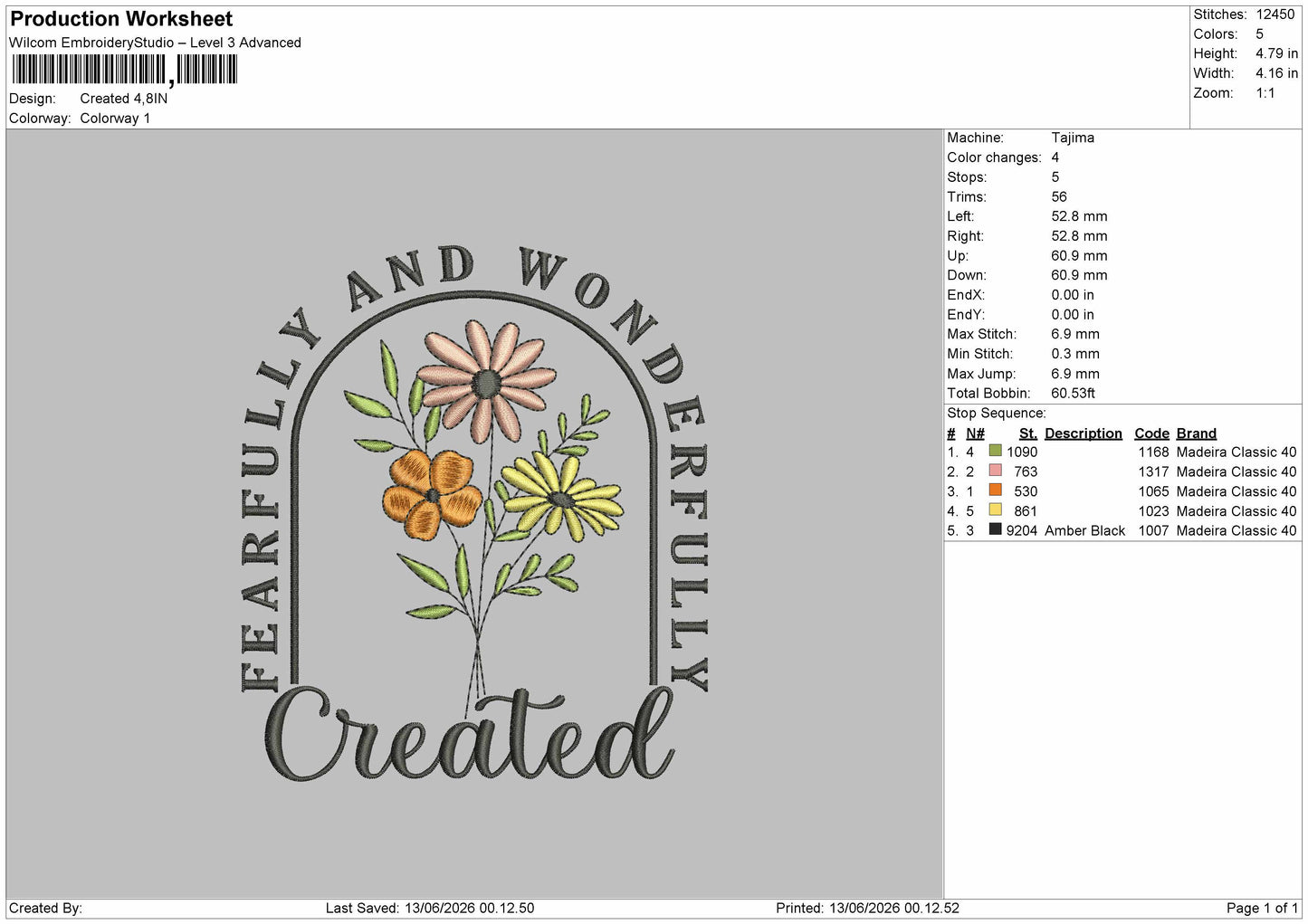This screenshot has width=1308, height=924.
Task: Click the Zoom value 1:1
Action: (x=1265, y=93)
